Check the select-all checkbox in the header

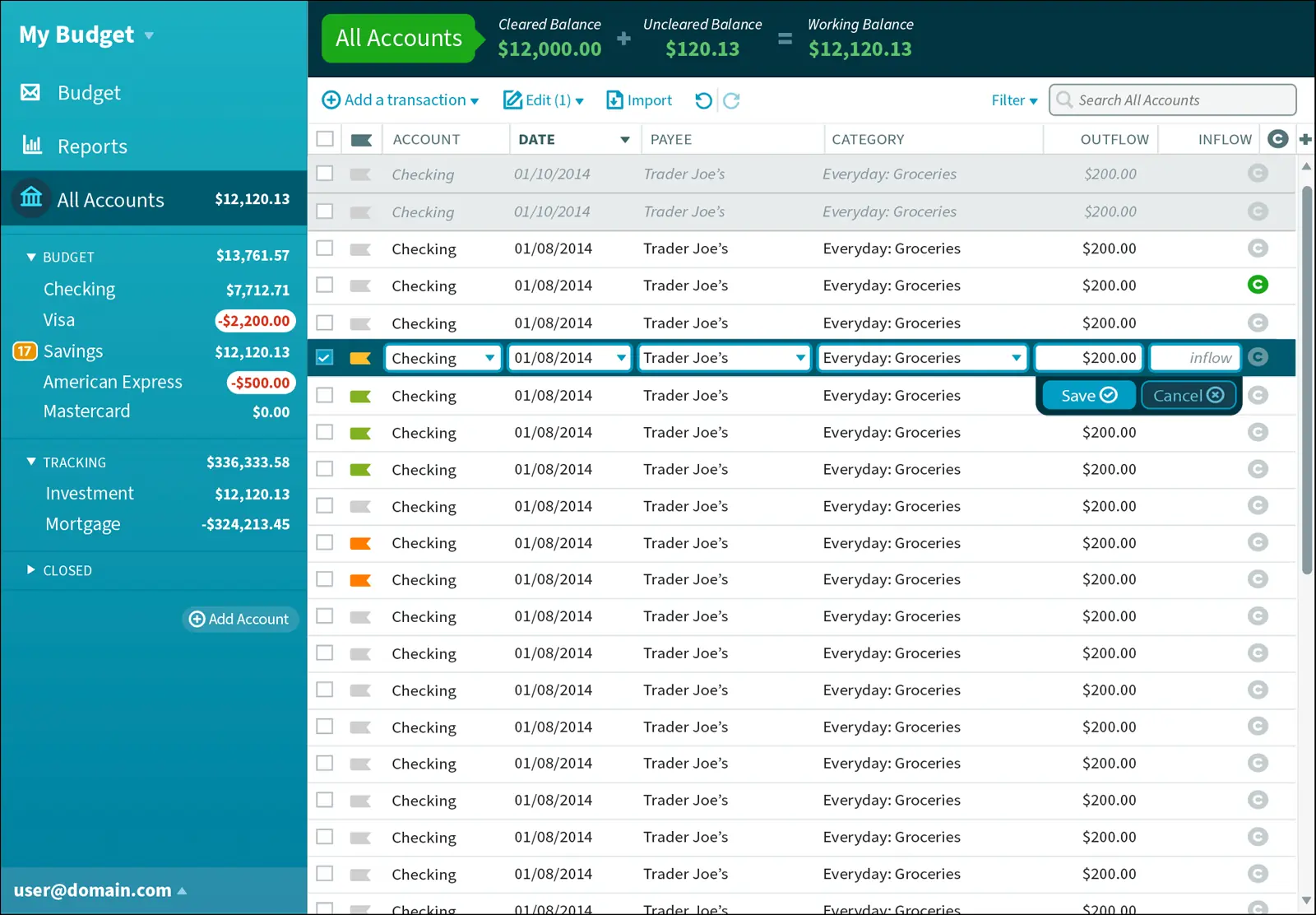point(325,139)
